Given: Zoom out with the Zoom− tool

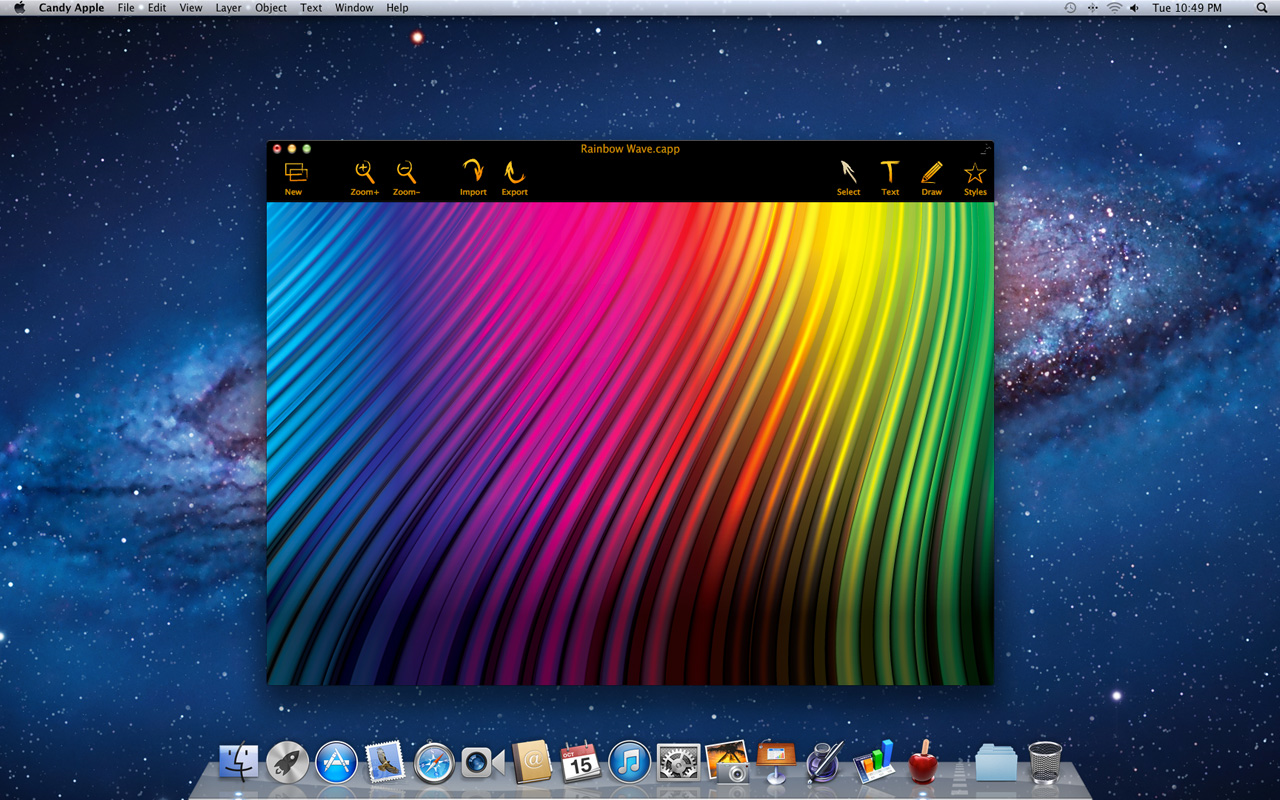Looking at the screenshot, I should 406,178.
